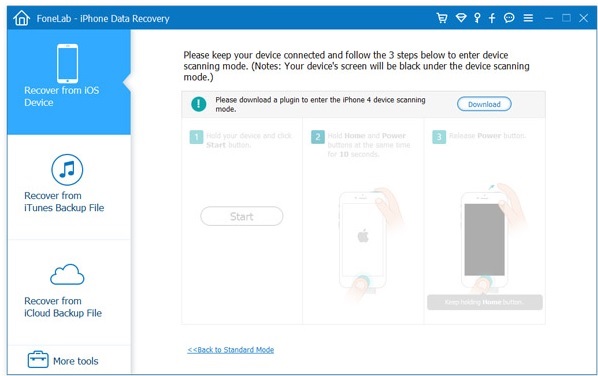Open the hamburger menu icon
Screen dimensions: 598x376
(x=528, y=18)
